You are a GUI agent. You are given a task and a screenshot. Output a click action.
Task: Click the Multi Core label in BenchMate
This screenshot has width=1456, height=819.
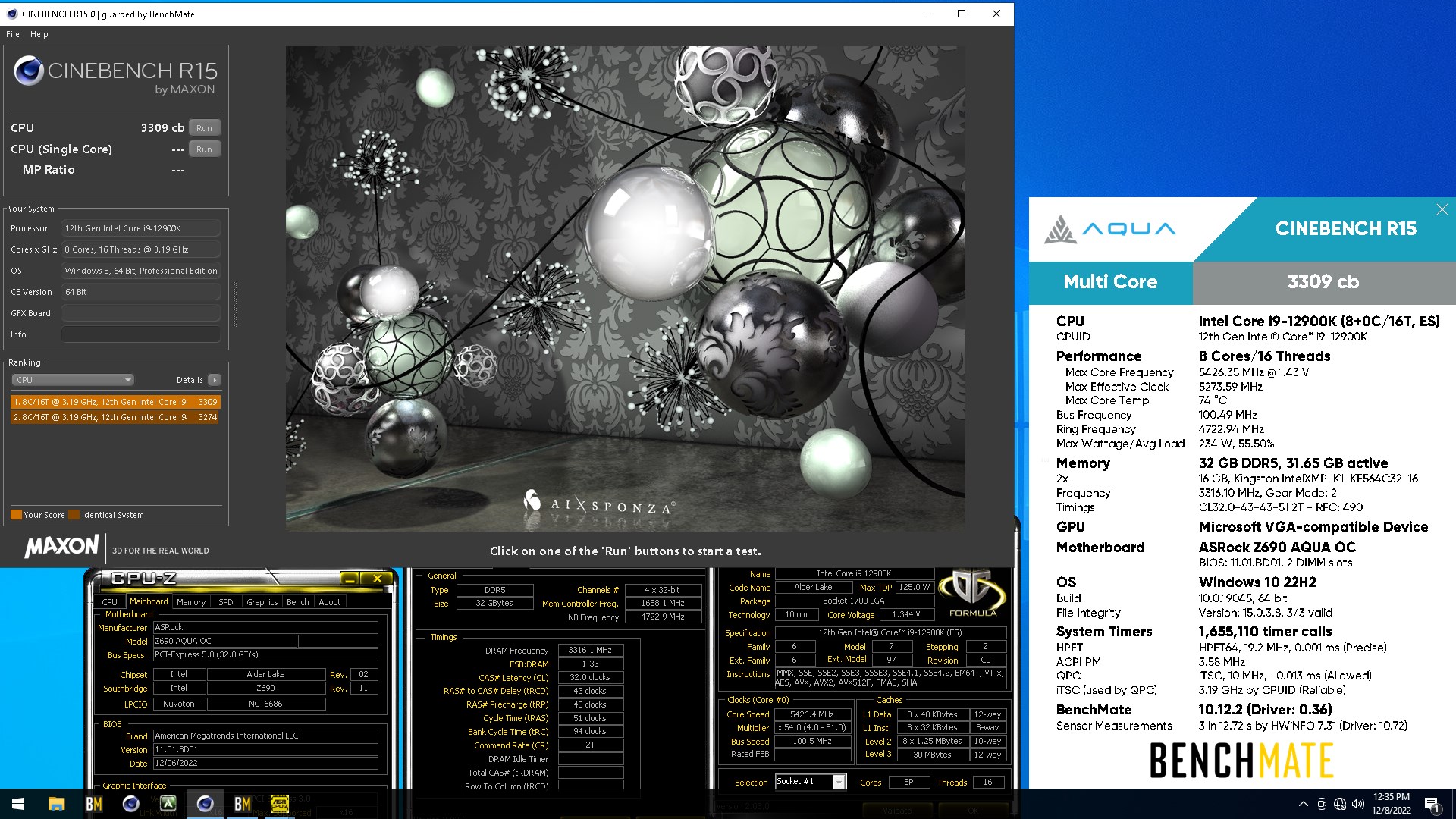(1110, 282)
